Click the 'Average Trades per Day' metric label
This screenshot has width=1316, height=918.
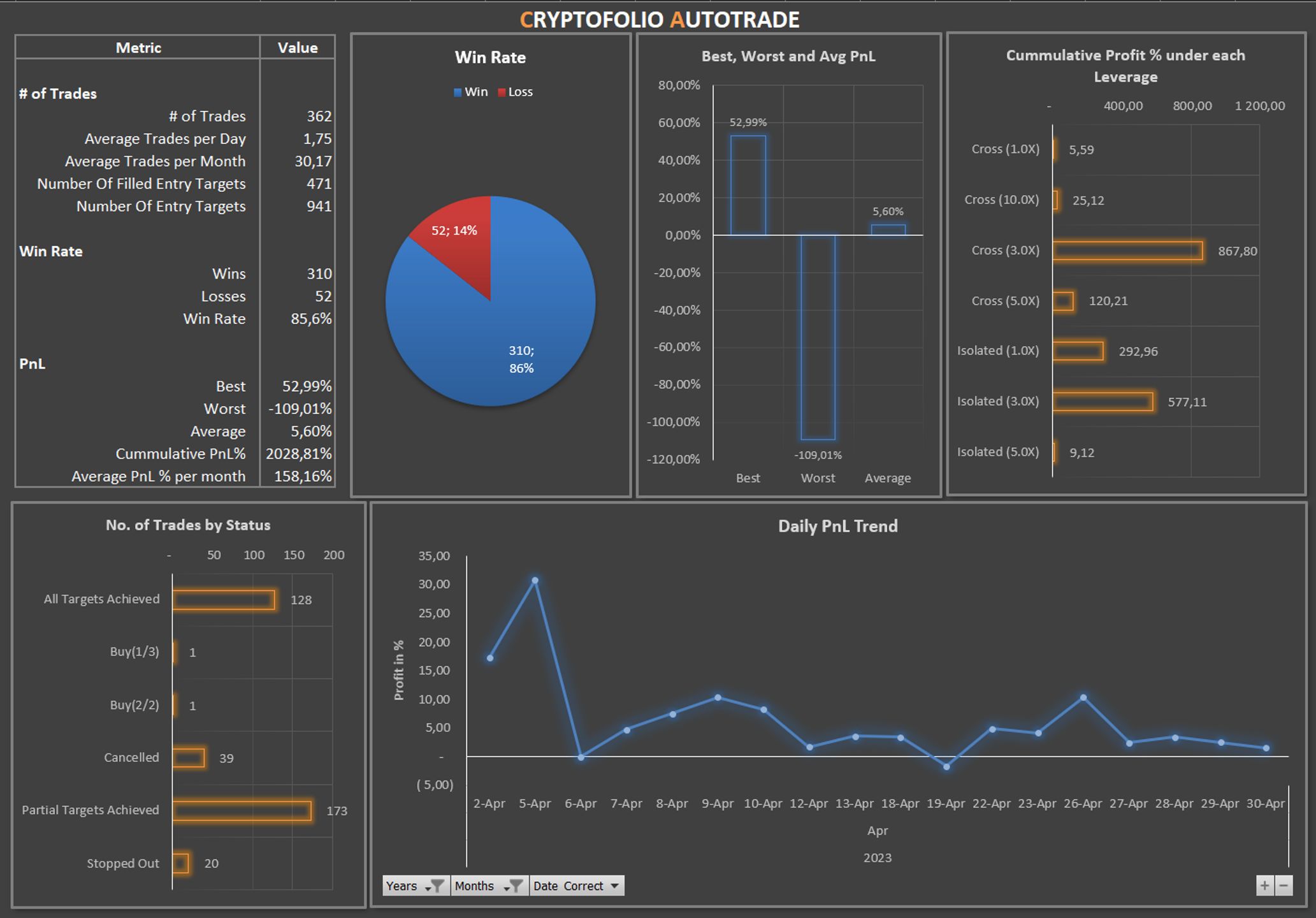click(x=165, y=139)
